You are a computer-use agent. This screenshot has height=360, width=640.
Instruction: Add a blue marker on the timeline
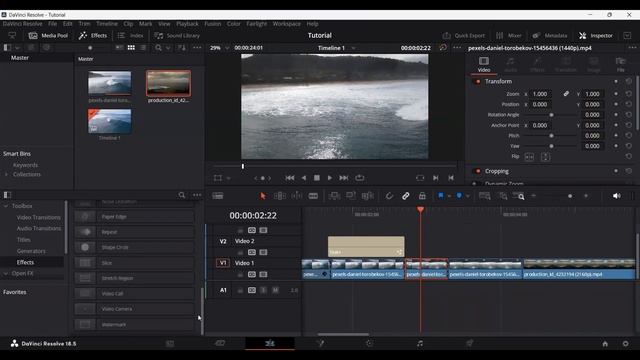[459, 196]
